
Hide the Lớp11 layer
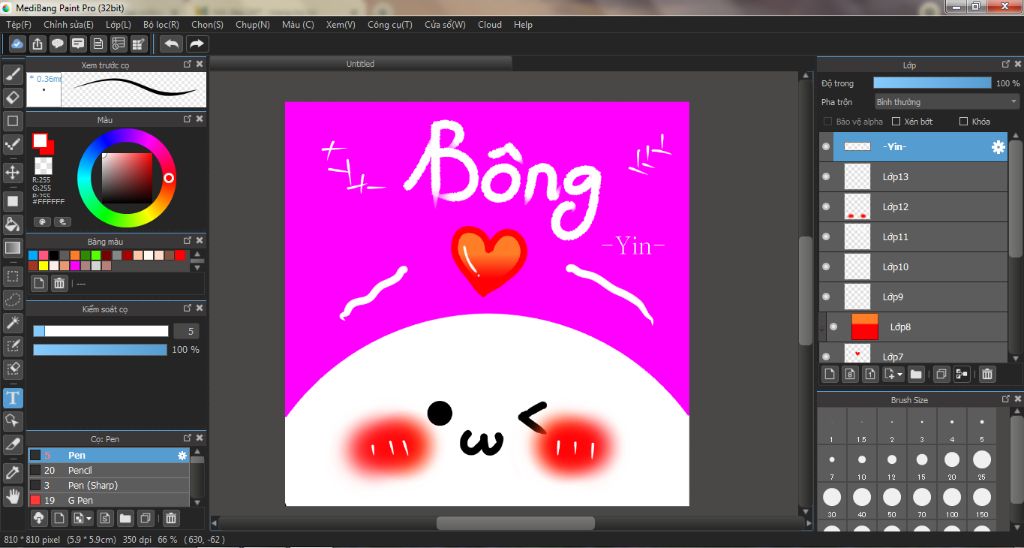pyautogui.click(x=826, y=236)
